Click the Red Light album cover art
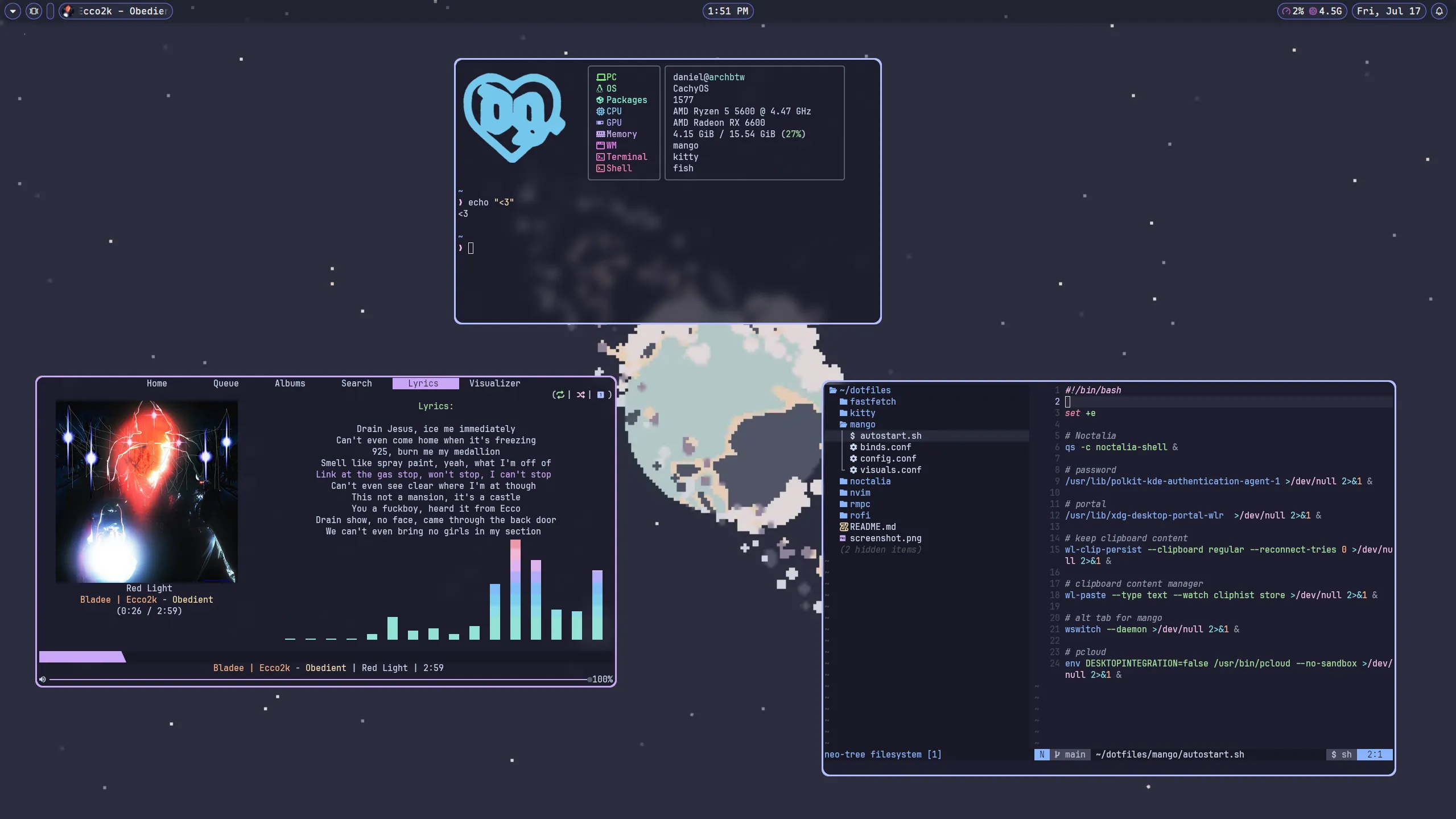This screenshot has height=819, width=1456. pyautogui.click(x=147, y=491)
